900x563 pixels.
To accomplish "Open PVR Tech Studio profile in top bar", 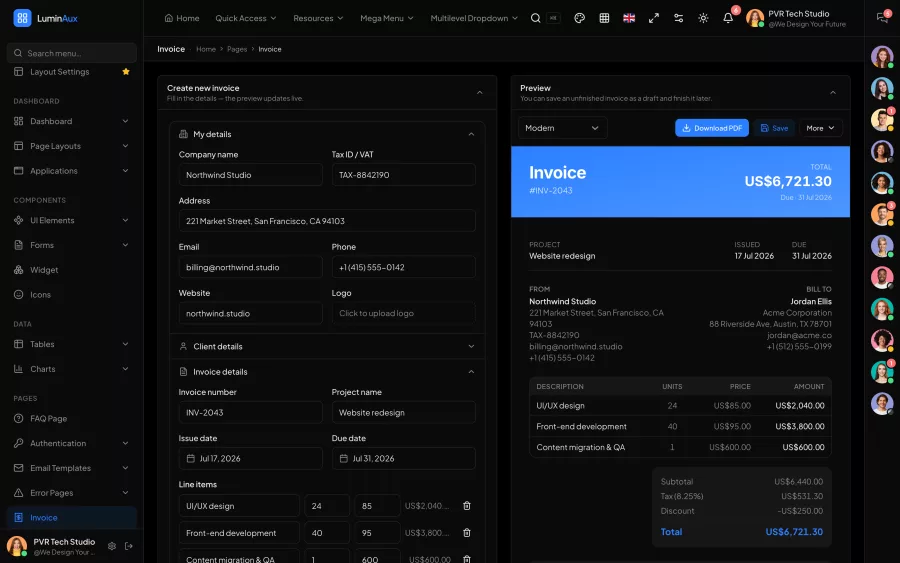I will click(x=796, y=18).
